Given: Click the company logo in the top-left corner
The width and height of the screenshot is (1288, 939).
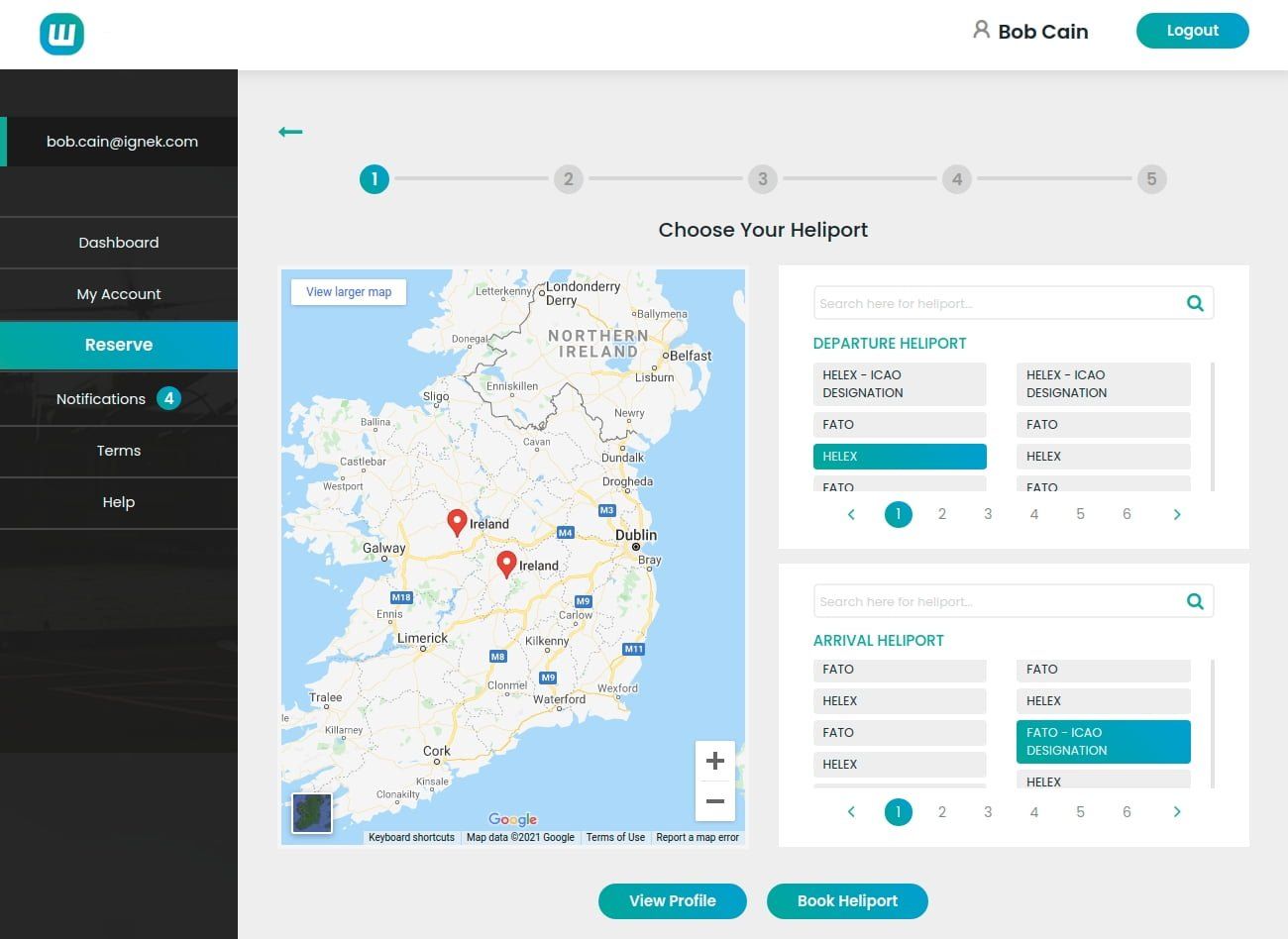Looking at the screenshot, I should (60, 34).
